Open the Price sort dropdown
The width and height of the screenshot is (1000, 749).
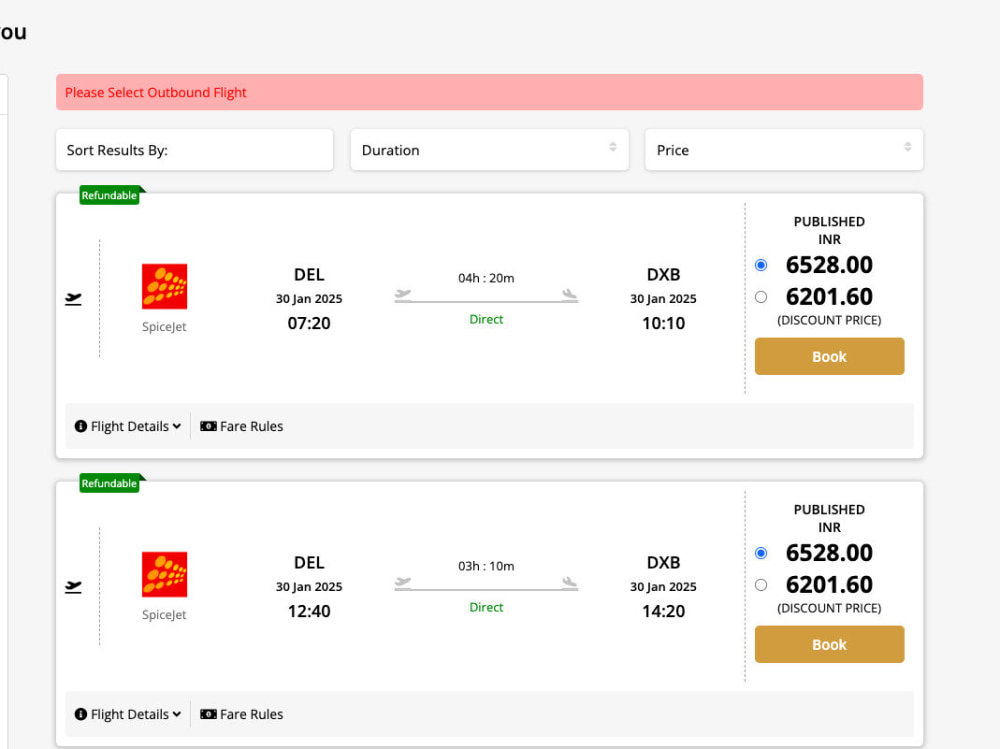tap(784, 150)
